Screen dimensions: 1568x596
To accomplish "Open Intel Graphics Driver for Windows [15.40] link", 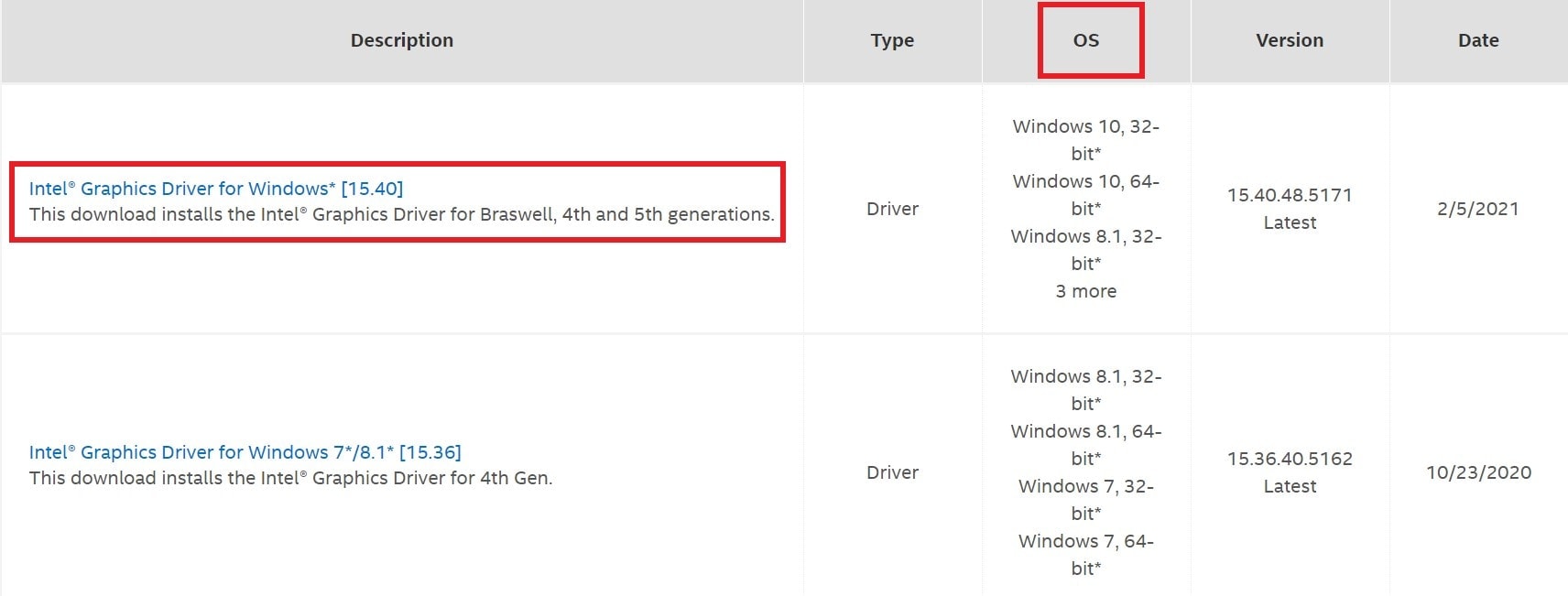I will (x=216, y=189).
